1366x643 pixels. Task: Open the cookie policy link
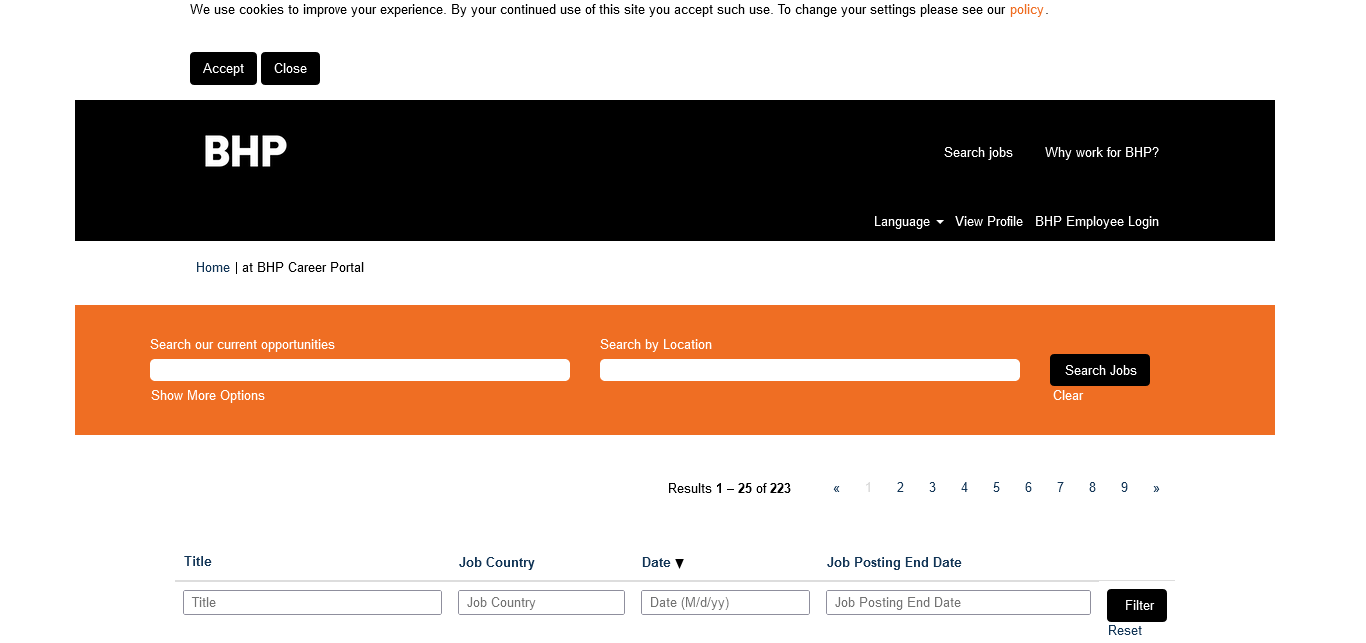[x=1026, y=10]
